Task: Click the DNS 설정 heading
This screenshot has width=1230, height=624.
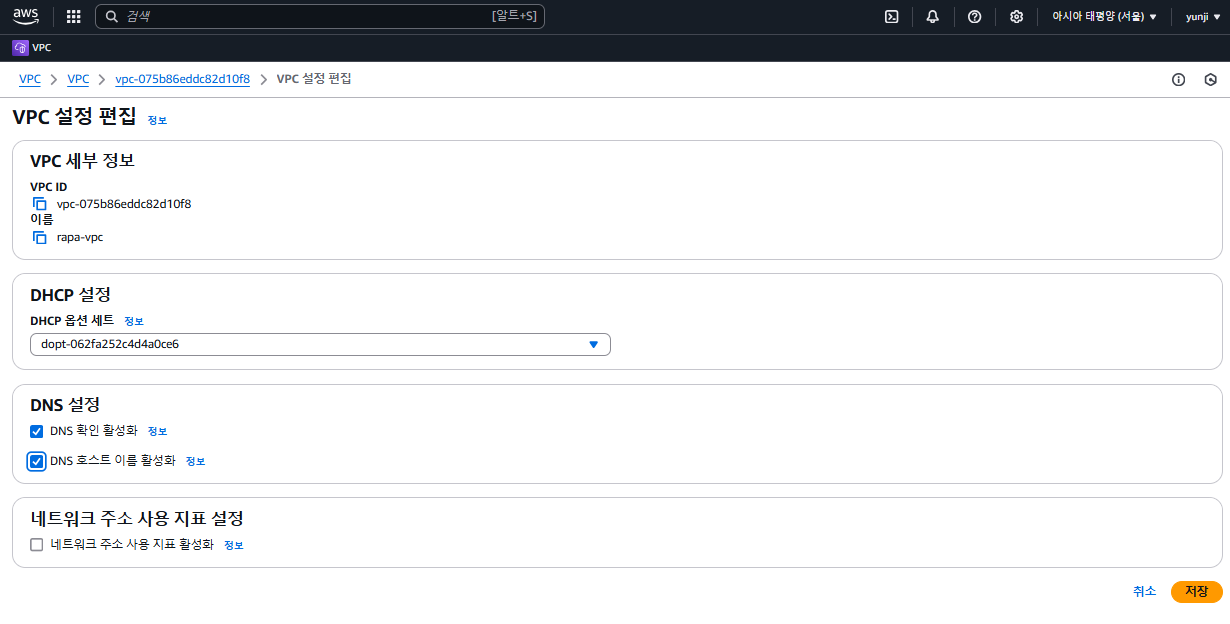Action: pos(65,405)
